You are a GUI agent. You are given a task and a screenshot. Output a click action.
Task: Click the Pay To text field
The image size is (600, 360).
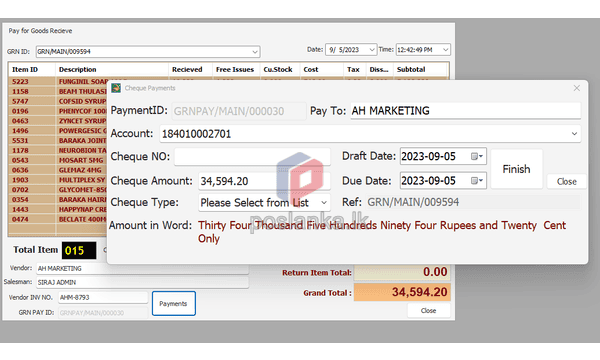click(465, 111)
